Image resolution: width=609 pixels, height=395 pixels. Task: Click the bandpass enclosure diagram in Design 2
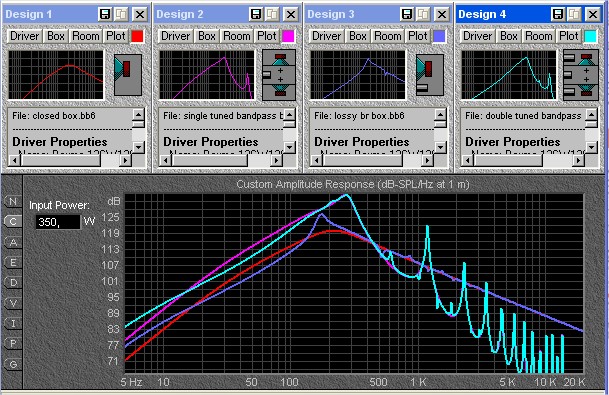279,75
